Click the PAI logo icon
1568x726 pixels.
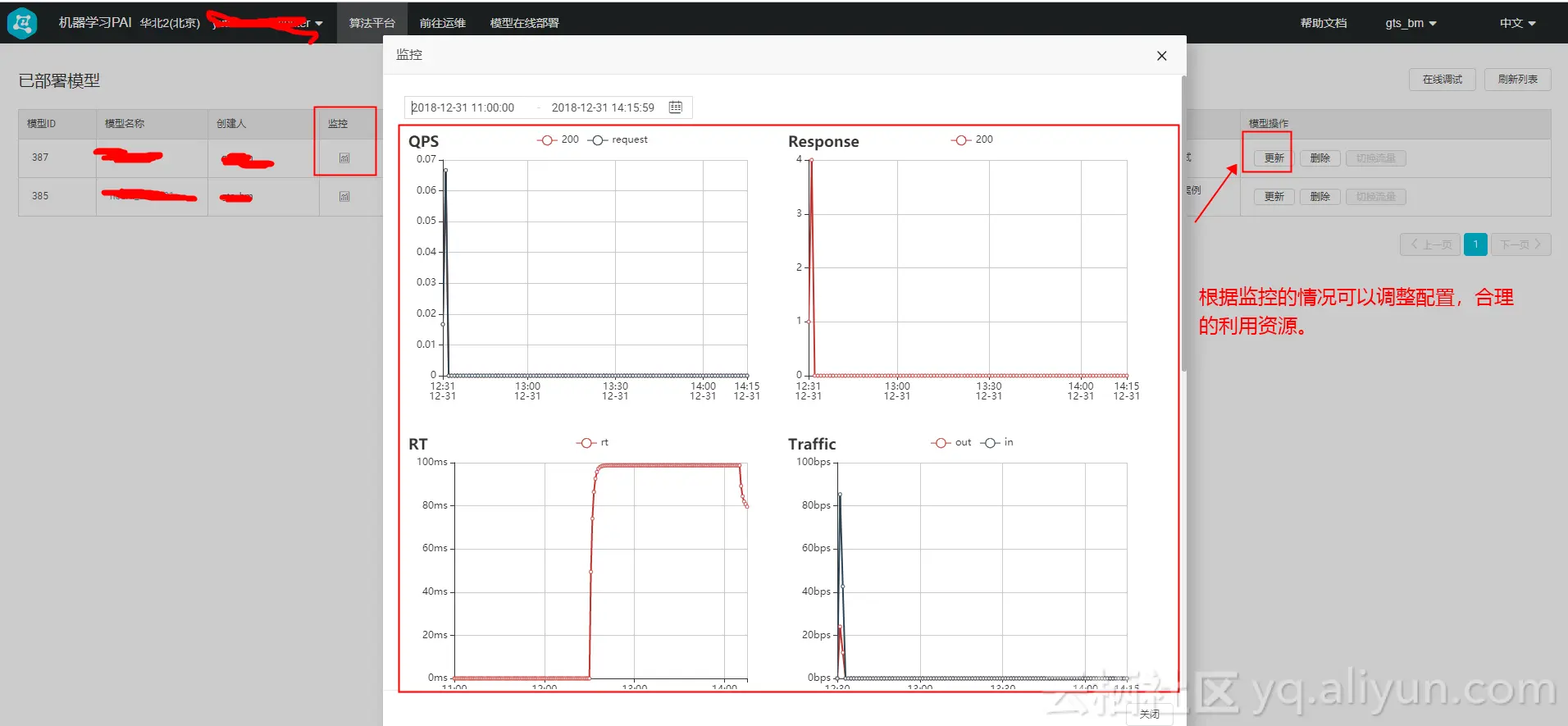point(22,23)
